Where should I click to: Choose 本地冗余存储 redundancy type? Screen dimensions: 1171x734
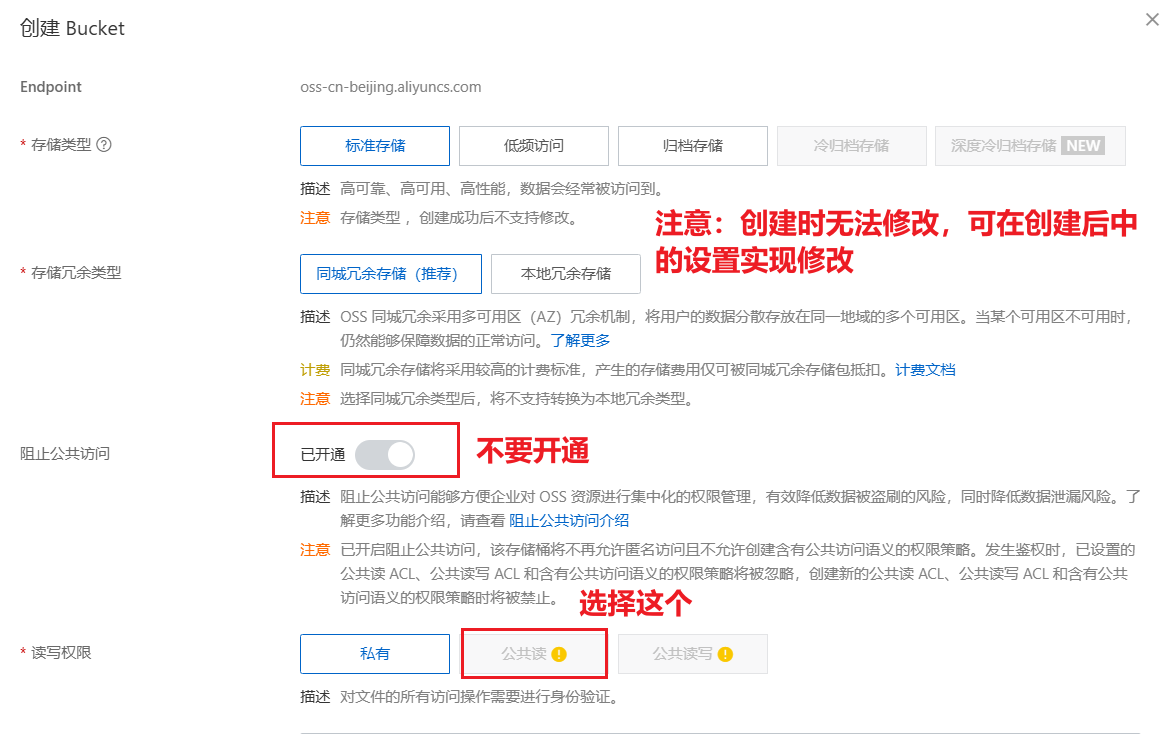tap(566, 273)
